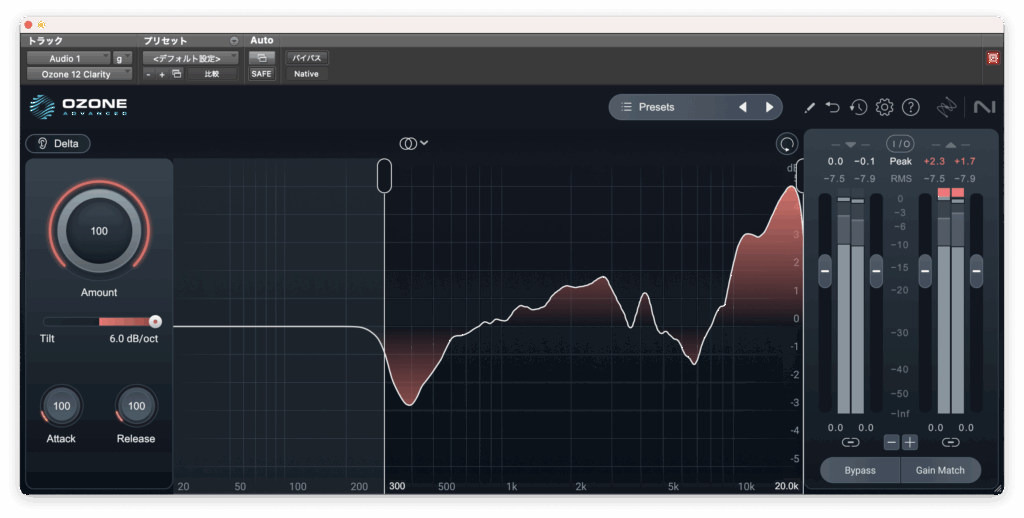Expand the stereo mode channel dropdown
Image resolution: width=1024 pixels, height=518 pixels.
pyautogui.click(x=414, y=143)
